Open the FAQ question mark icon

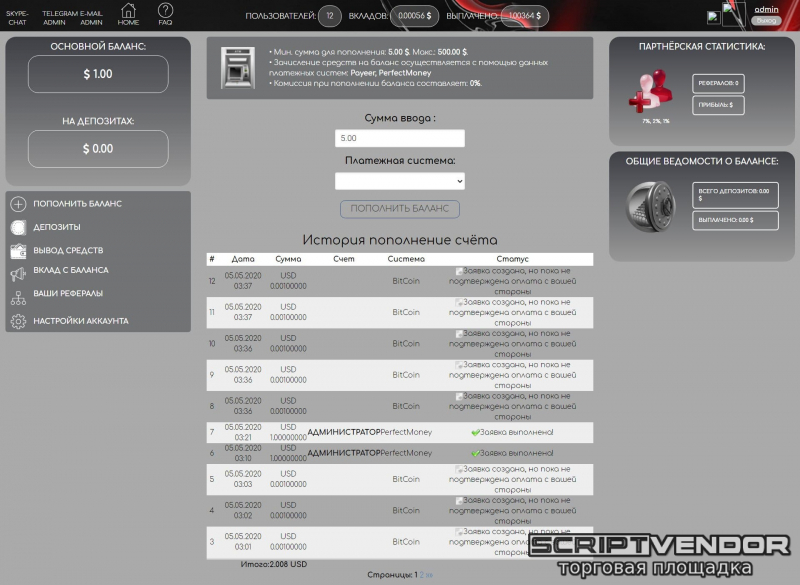coord(165,11)
